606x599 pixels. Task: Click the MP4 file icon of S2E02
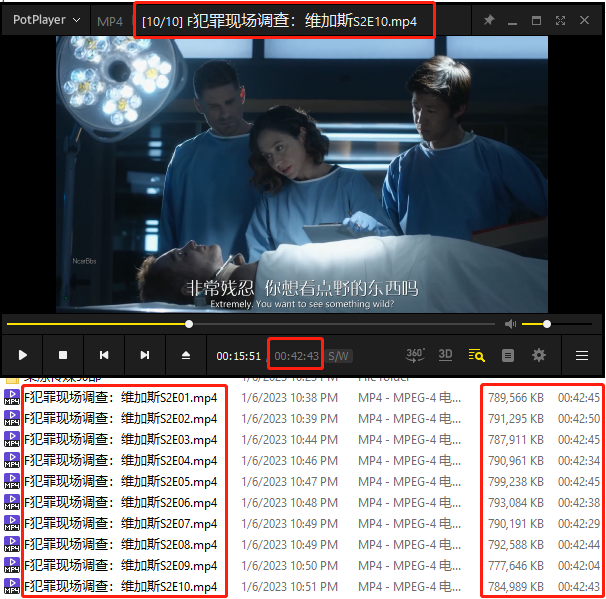pyautogui.click(x=12, y=418)
